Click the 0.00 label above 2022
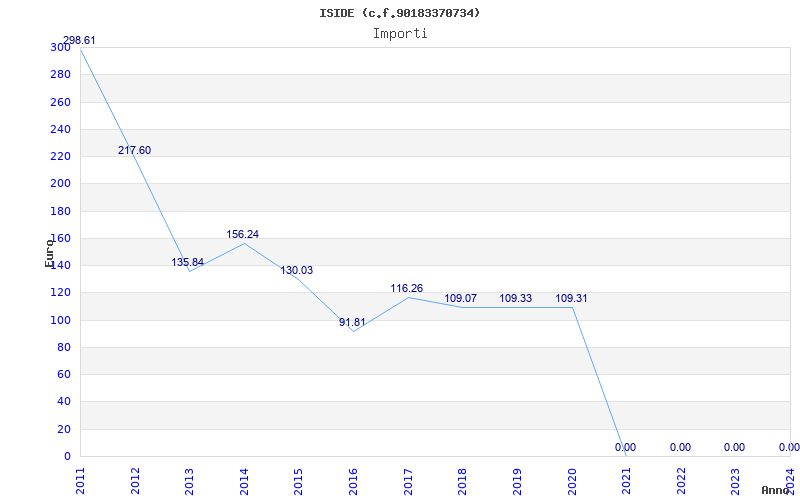This screenshot has width=800, height=500. pos(680,447)
